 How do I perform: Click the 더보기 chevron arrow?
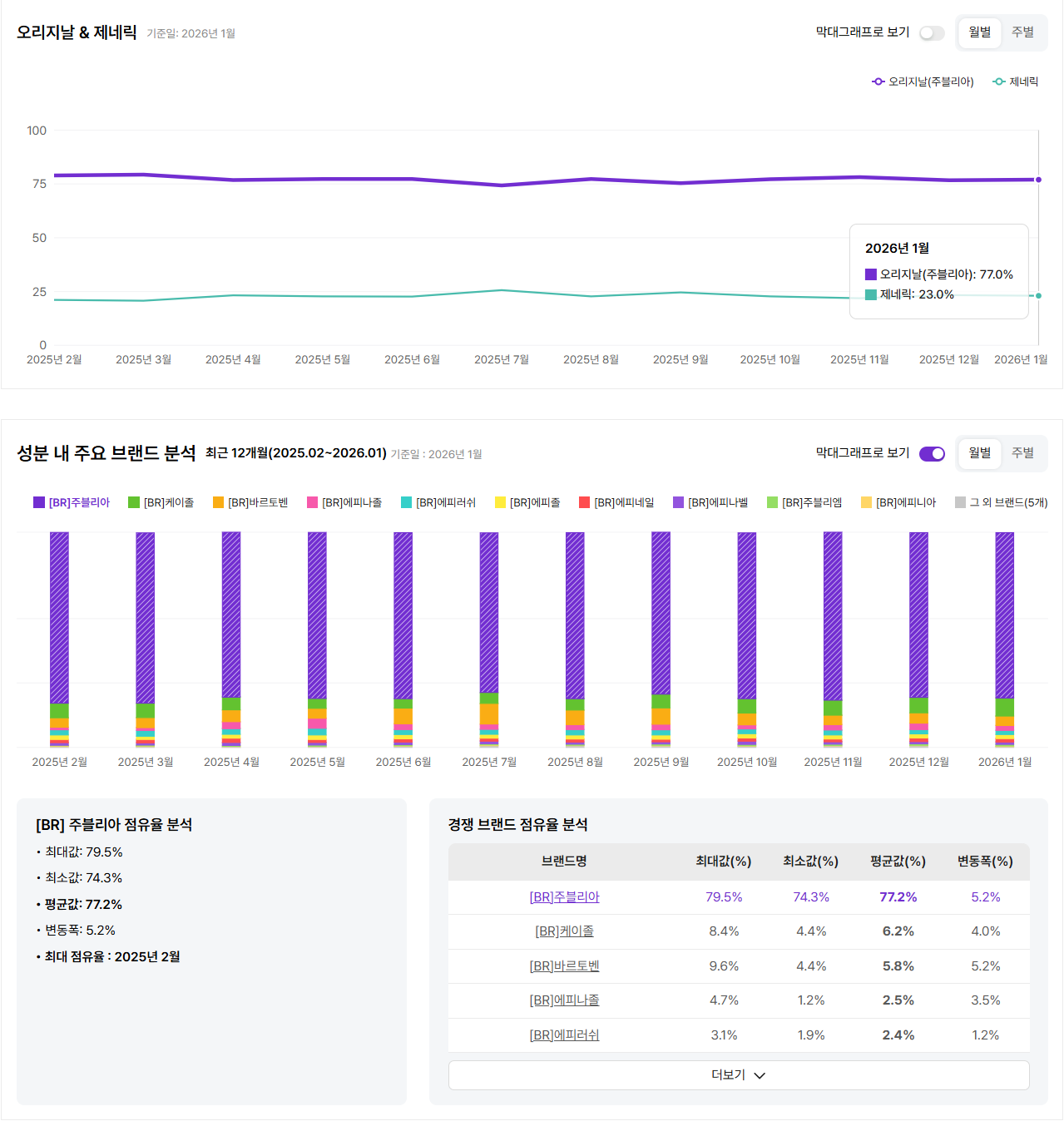pos(760,1075)
